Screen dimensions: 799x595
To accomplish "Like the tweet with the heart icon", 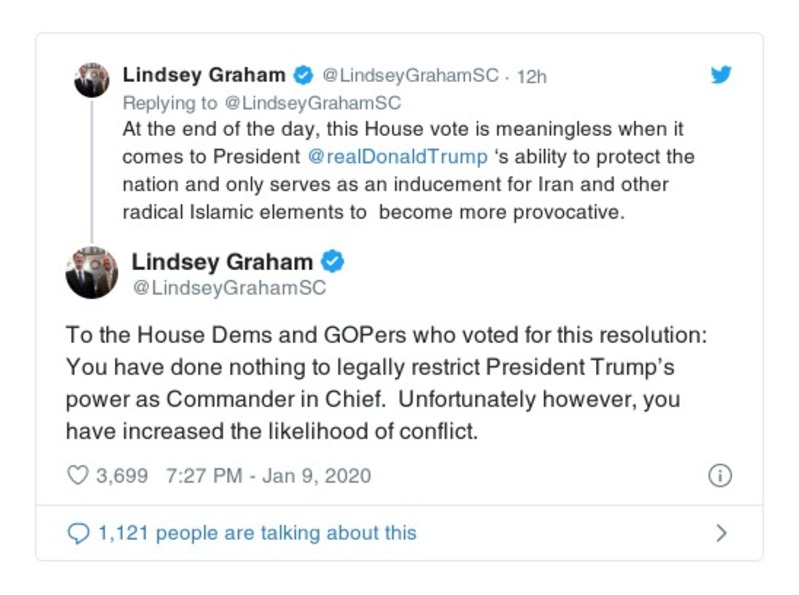I will click(77, 476).
